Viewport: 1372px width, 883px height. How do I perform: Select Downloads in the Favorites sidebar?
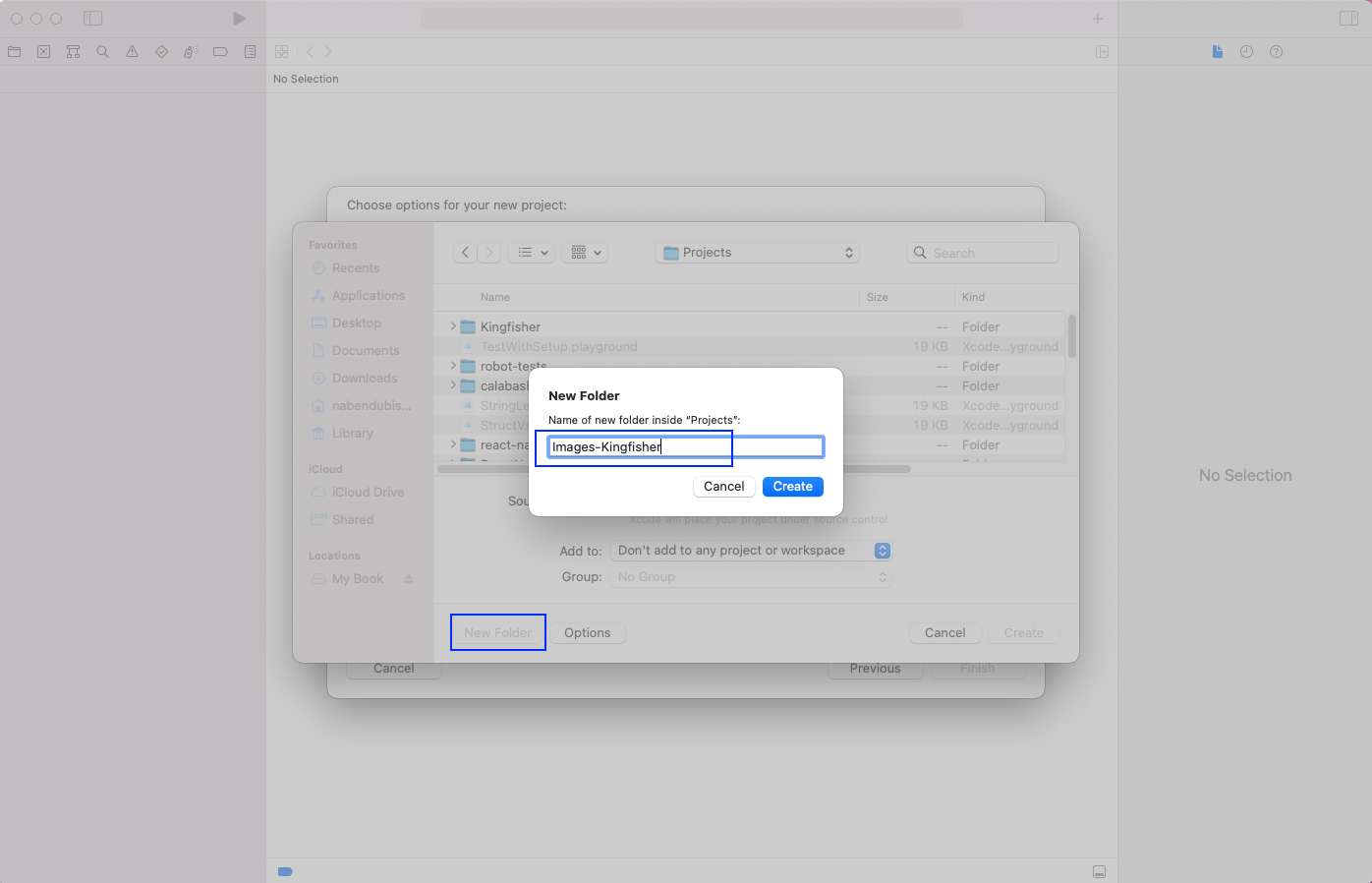point(364,379)
